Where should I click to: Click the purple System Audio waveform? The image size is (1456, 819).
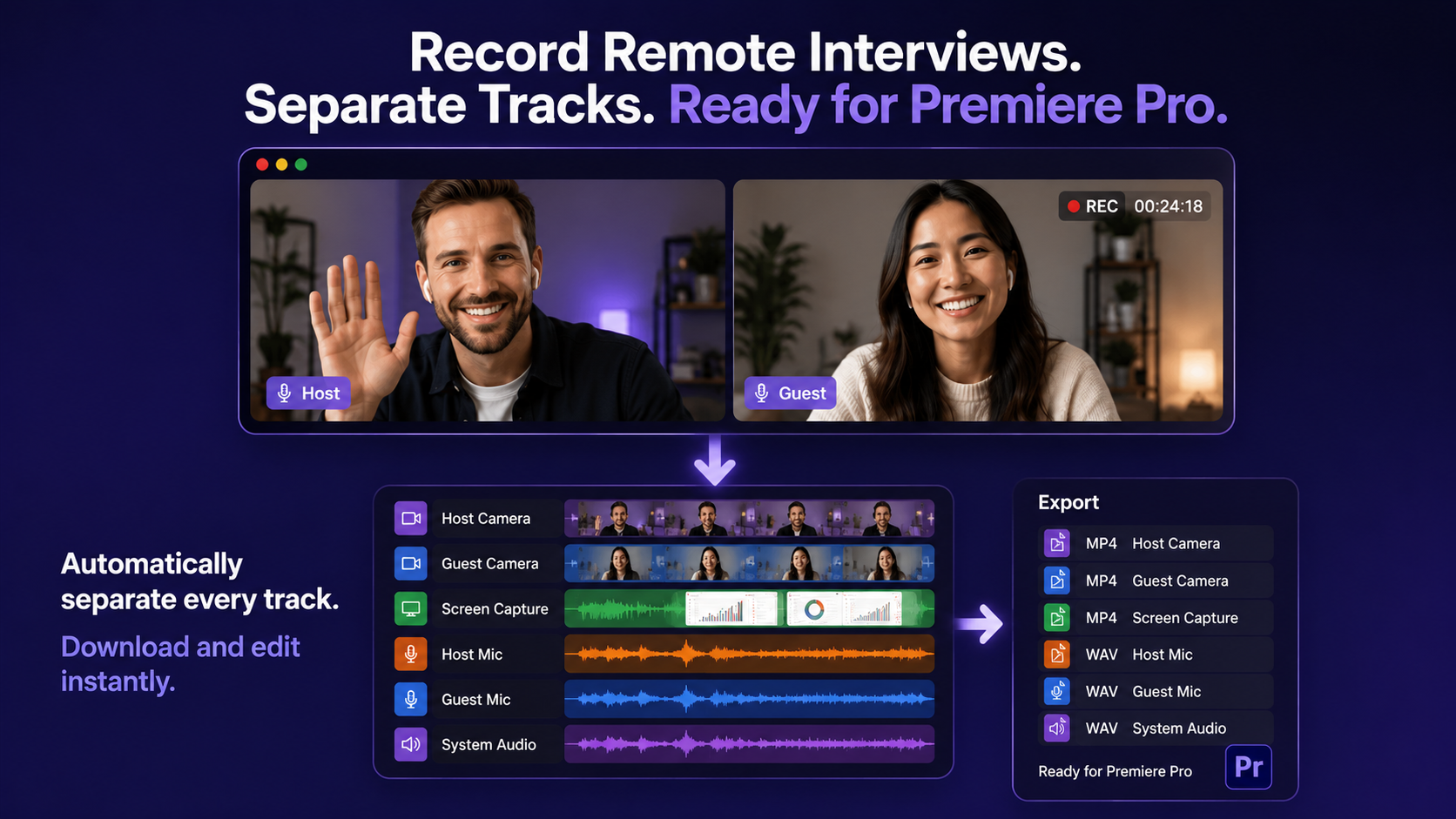(x=749, y=744)
